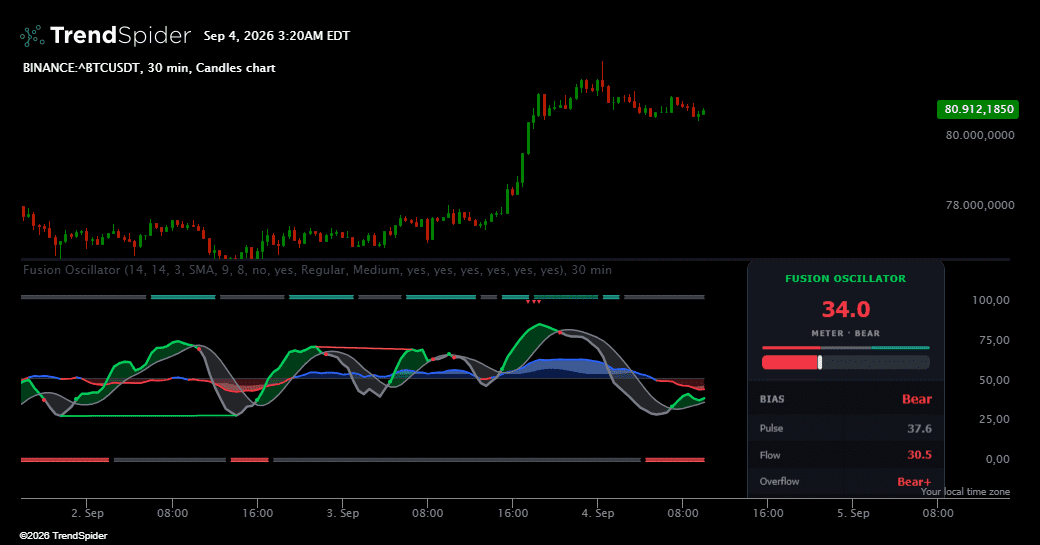Click the tall red-wick candle at the price peak
1040x545 pixels.
pos(602,78)
